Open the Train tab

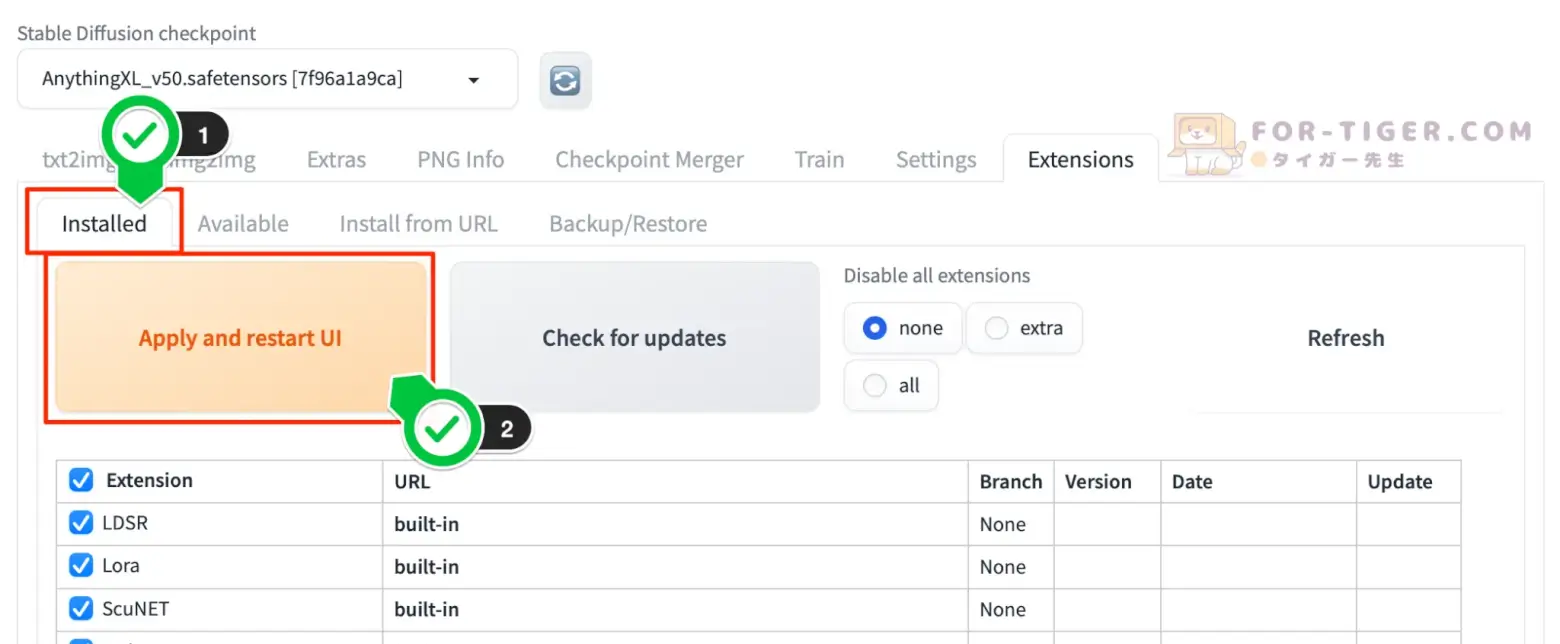coord(819,160)
